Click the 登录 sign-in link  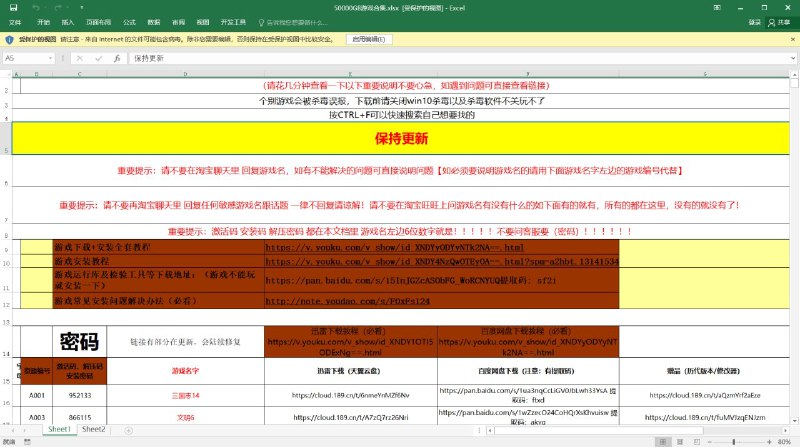755,22
